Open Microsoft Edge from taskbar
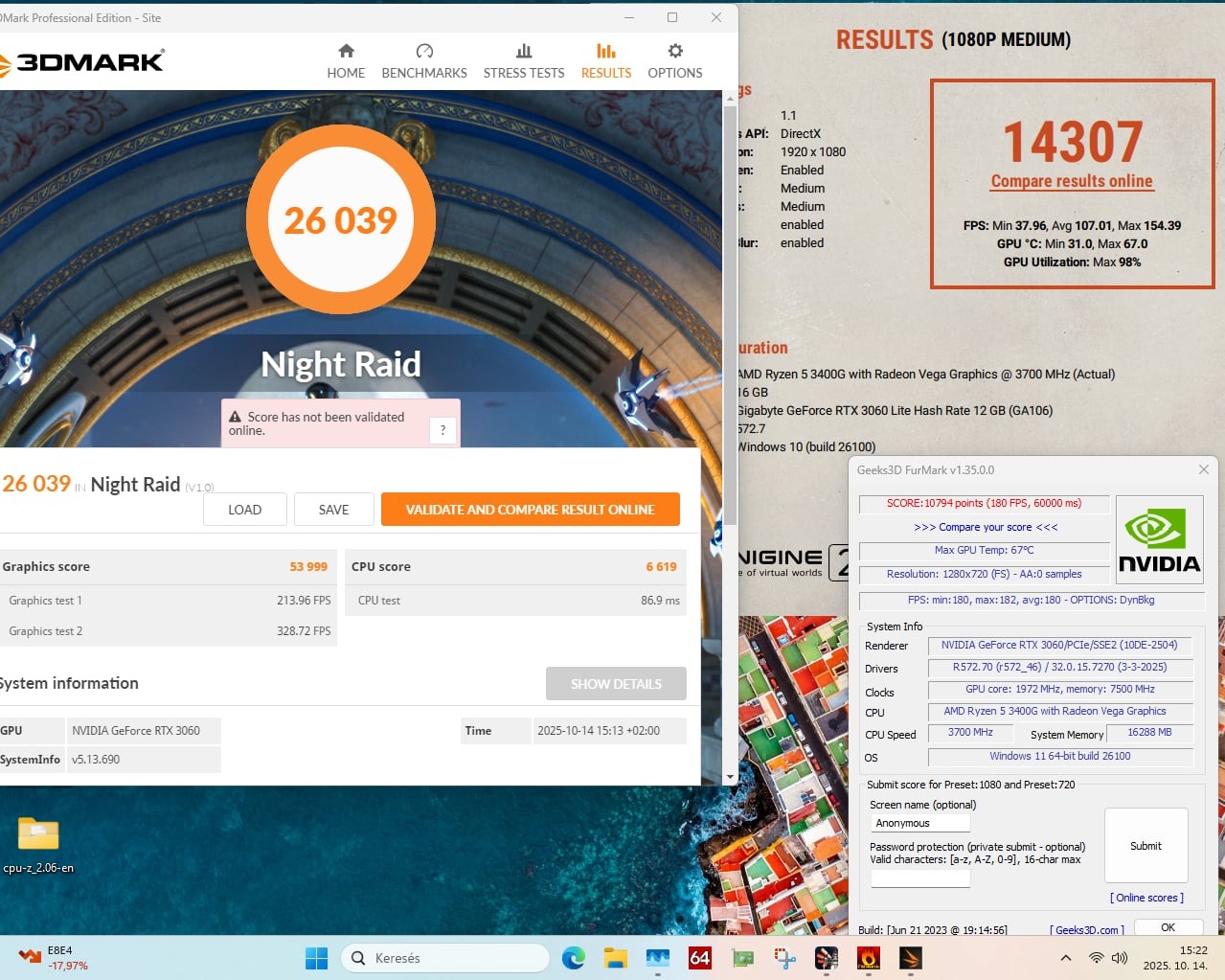 [x=574, y=958]
